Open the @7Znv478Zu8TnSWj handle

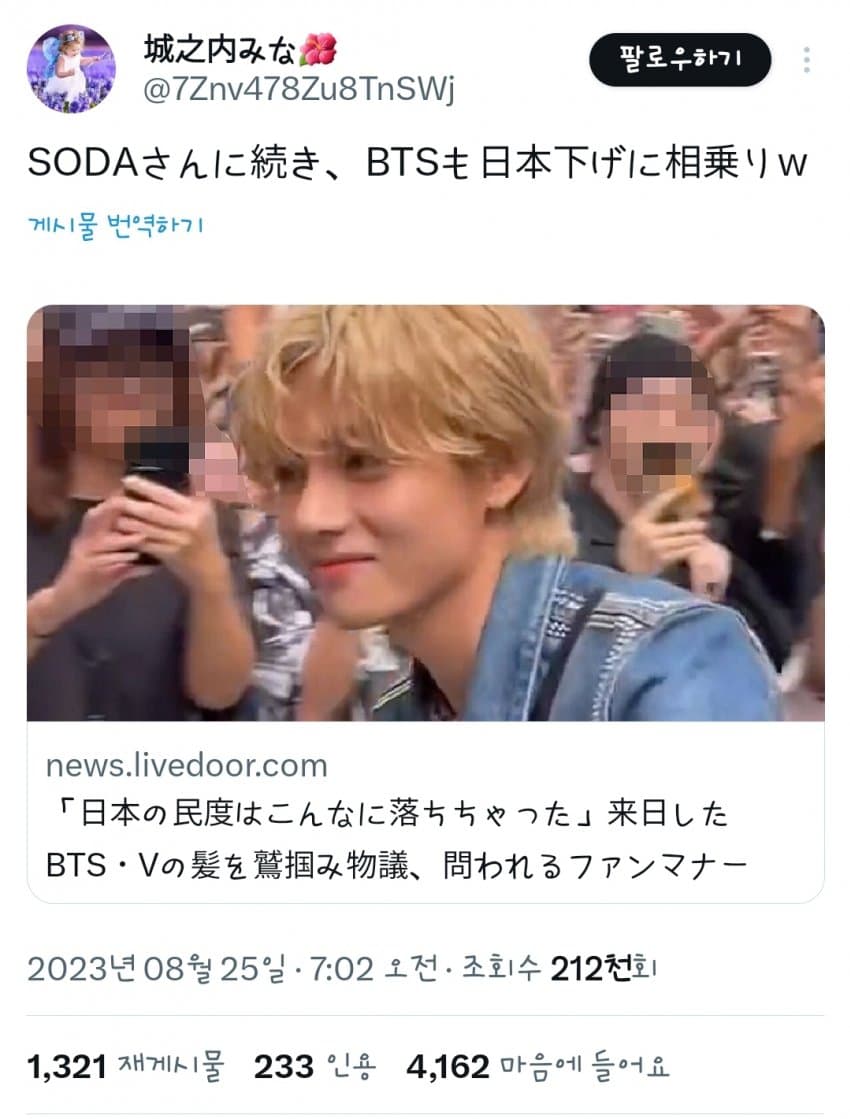click(298, 89)
